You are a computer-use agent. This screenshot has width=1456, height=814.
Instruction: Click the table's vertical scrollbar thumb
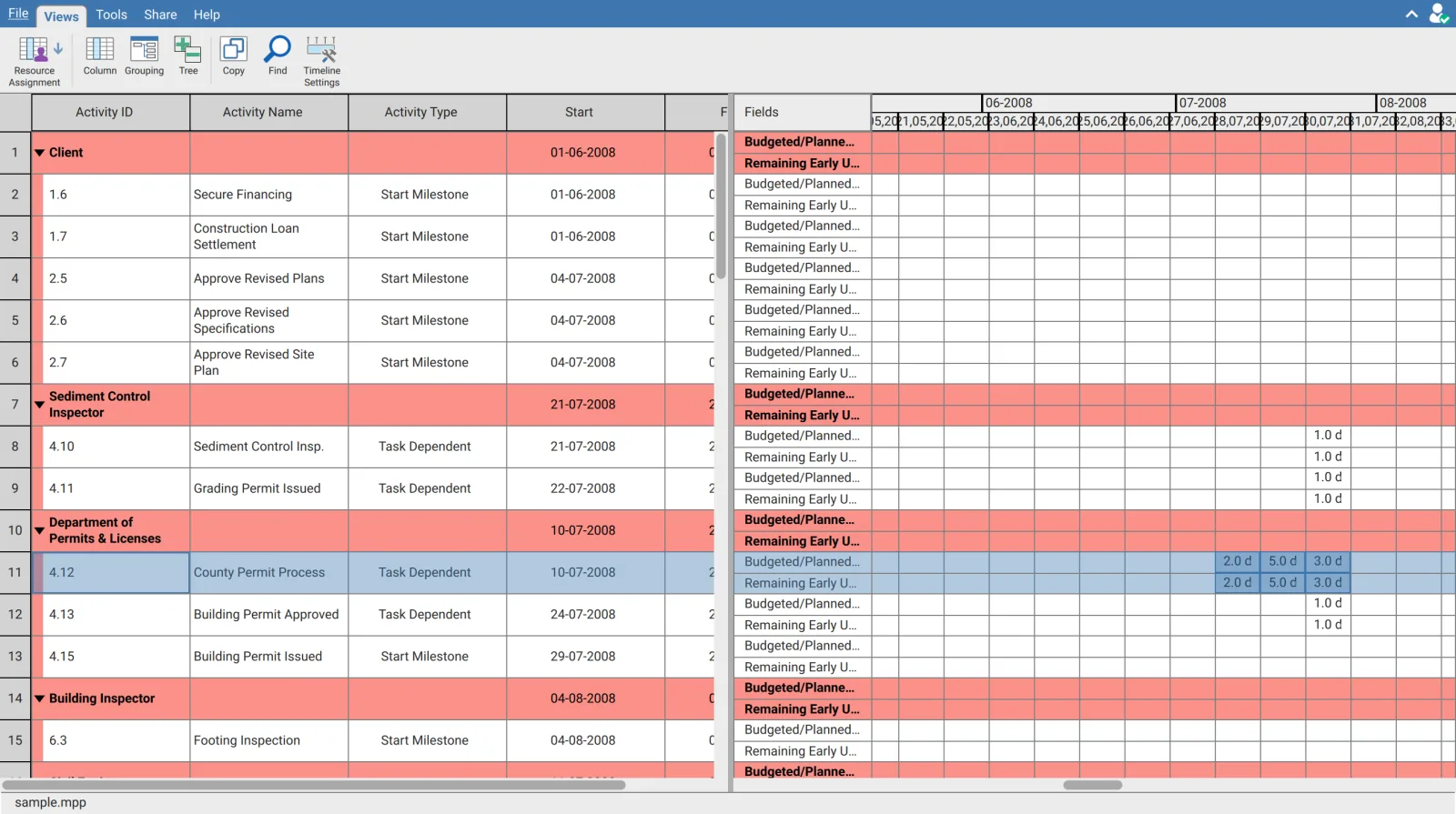coord(721,206)
